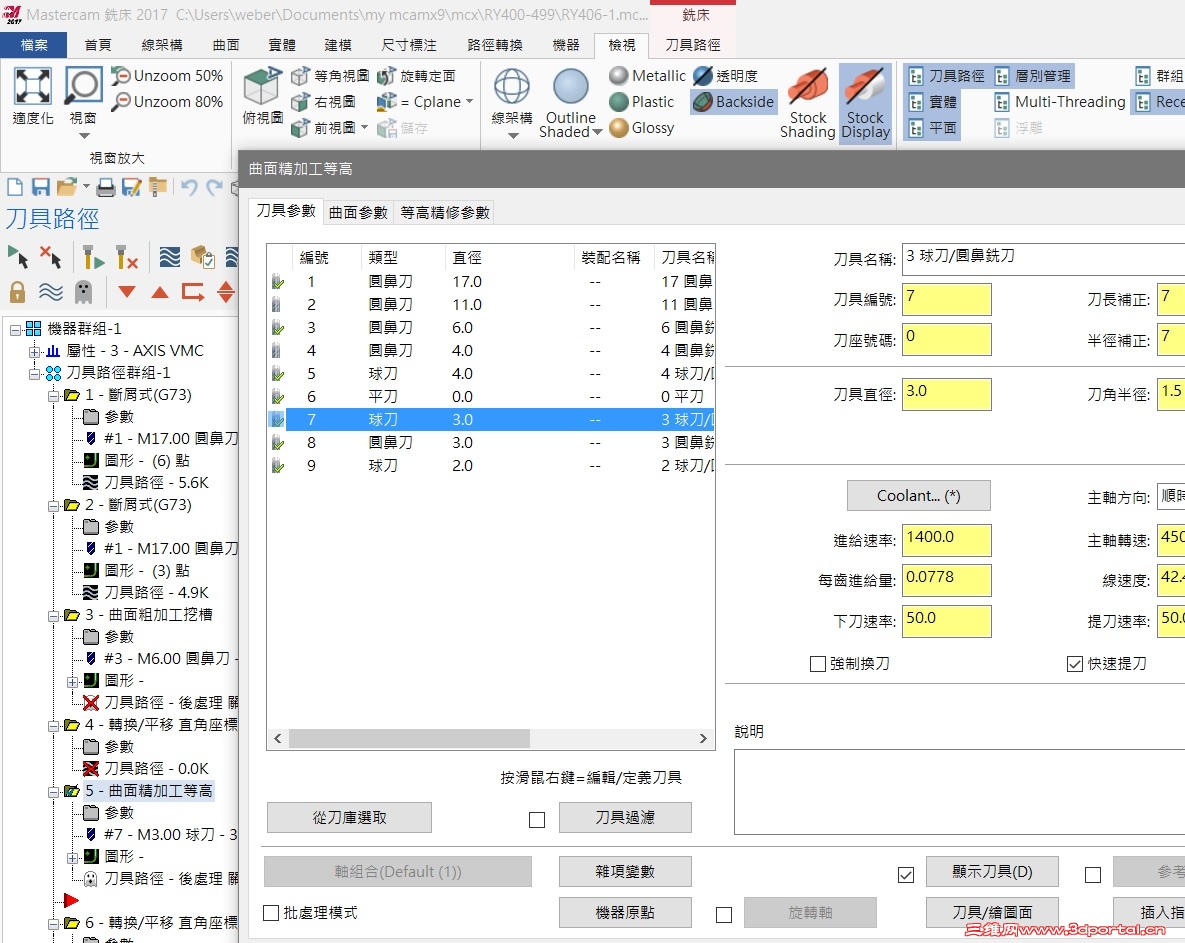
Task: Click the Undo arrow icon
Action: (189, 187)
